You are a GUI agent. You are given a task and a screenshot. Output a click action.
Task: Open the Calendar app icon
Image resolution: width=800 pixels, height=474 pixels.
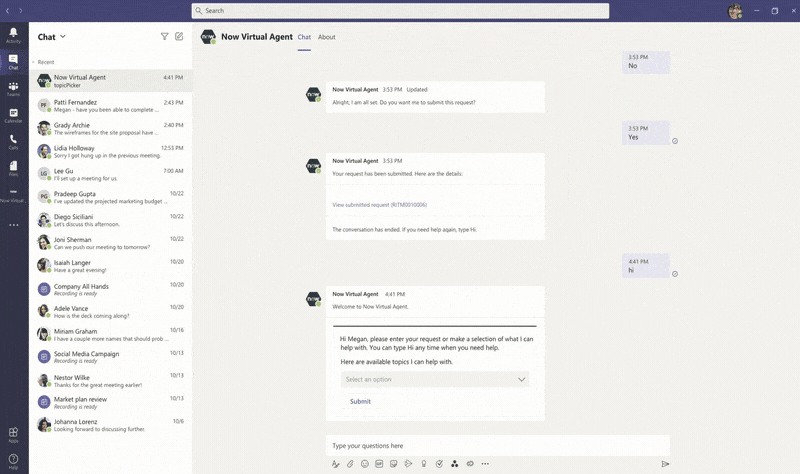[13, 115]
